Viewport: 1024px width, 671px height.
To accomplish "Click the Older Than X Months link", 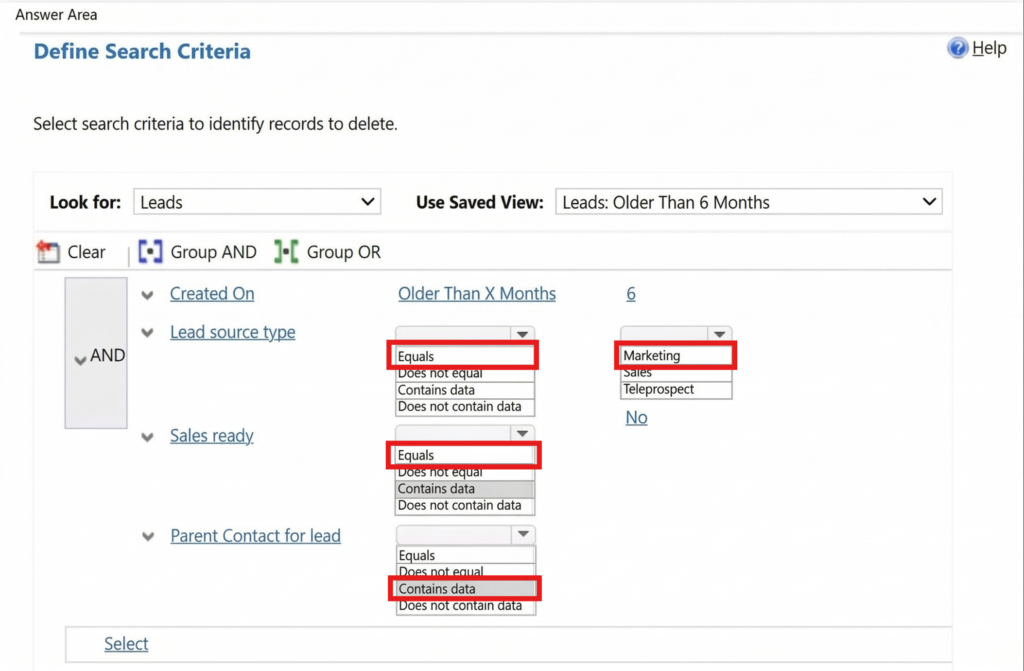I will pyautogui.click(x=477, y=294).
